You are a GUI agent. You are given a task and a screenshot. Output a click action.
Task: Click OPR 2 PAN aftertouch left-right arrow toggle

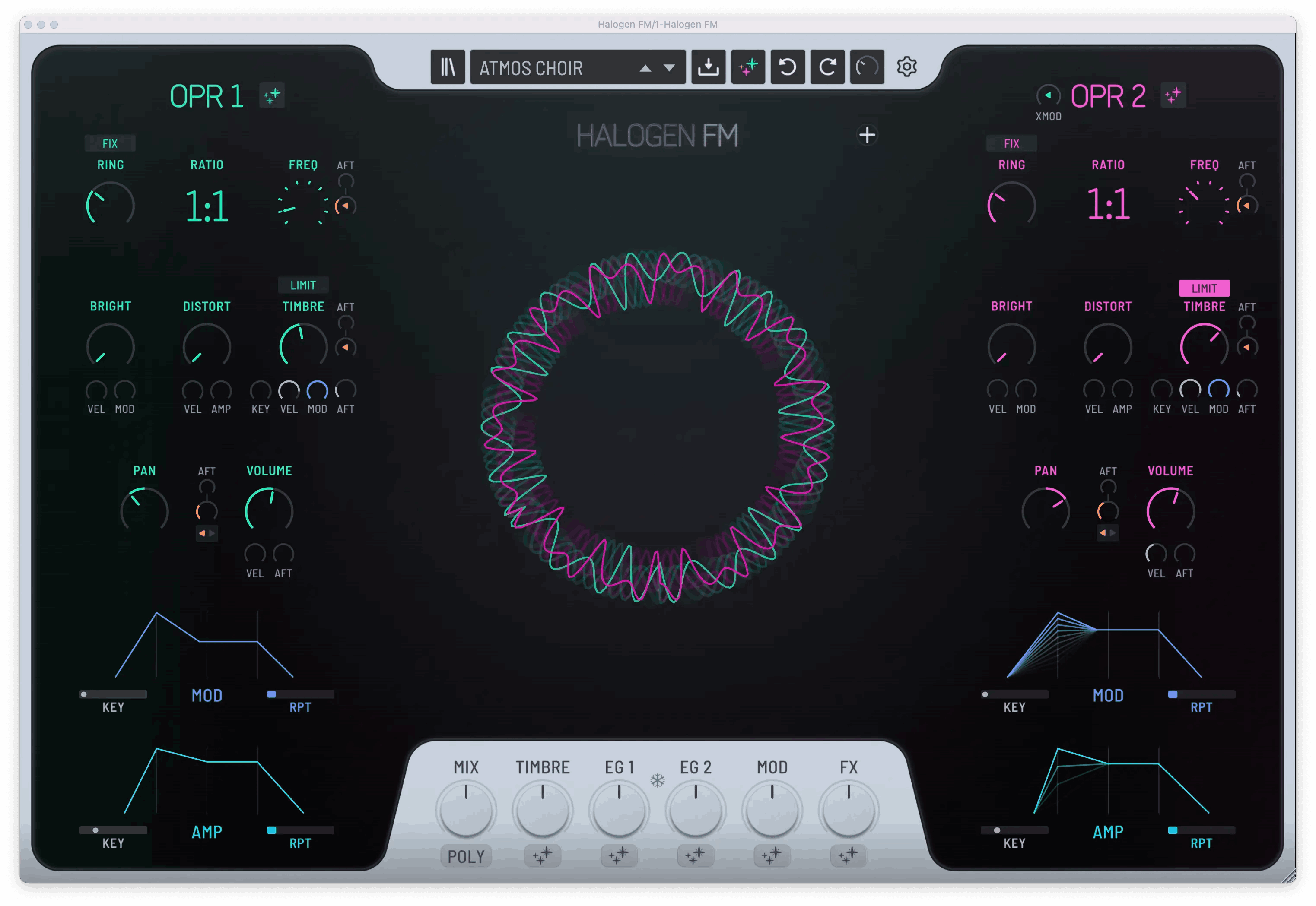(x=1108, y=533)
